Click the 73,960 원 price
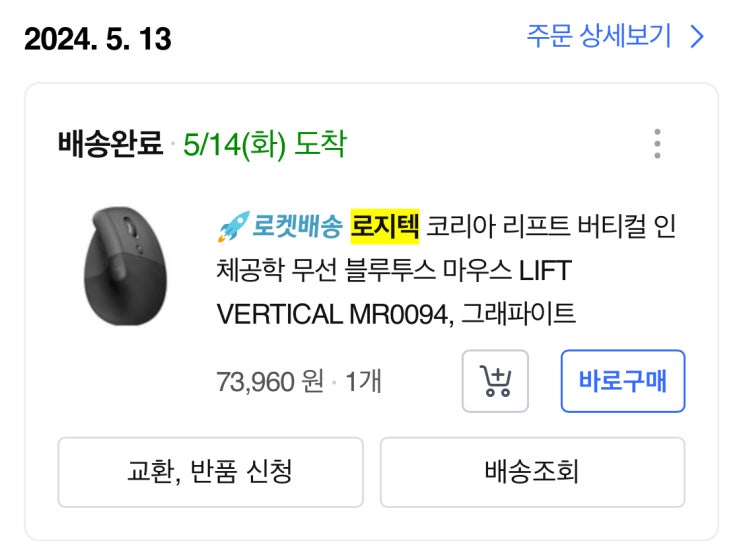 (x=270, y=381)
